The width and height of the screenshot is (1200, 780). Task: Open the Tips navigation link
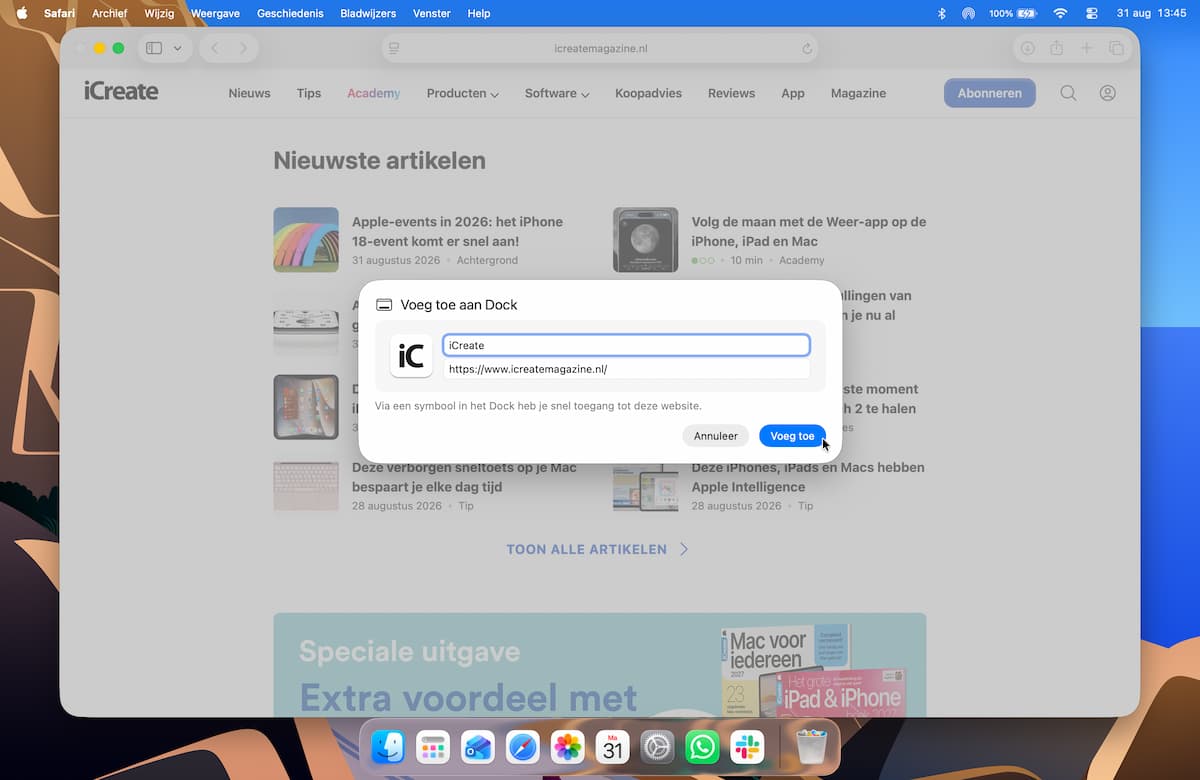pyautogui.click(x=309, y=93)
